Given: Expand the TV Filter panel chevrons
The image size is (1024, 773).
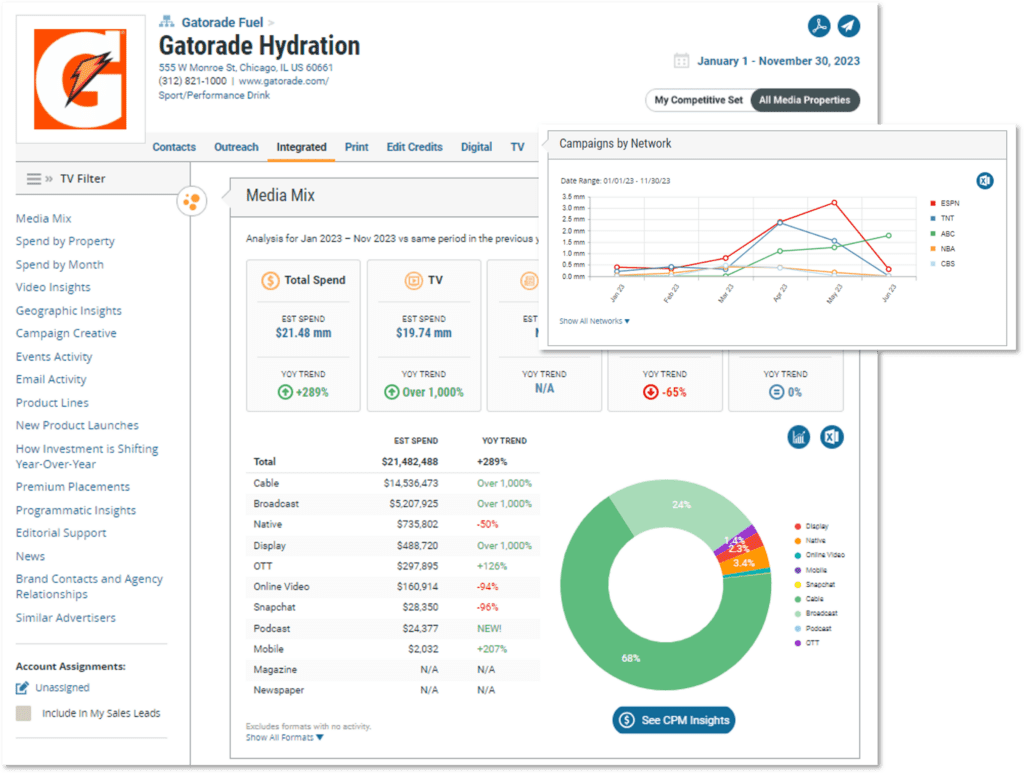Looking at the screenshot, I should (49, 178).
